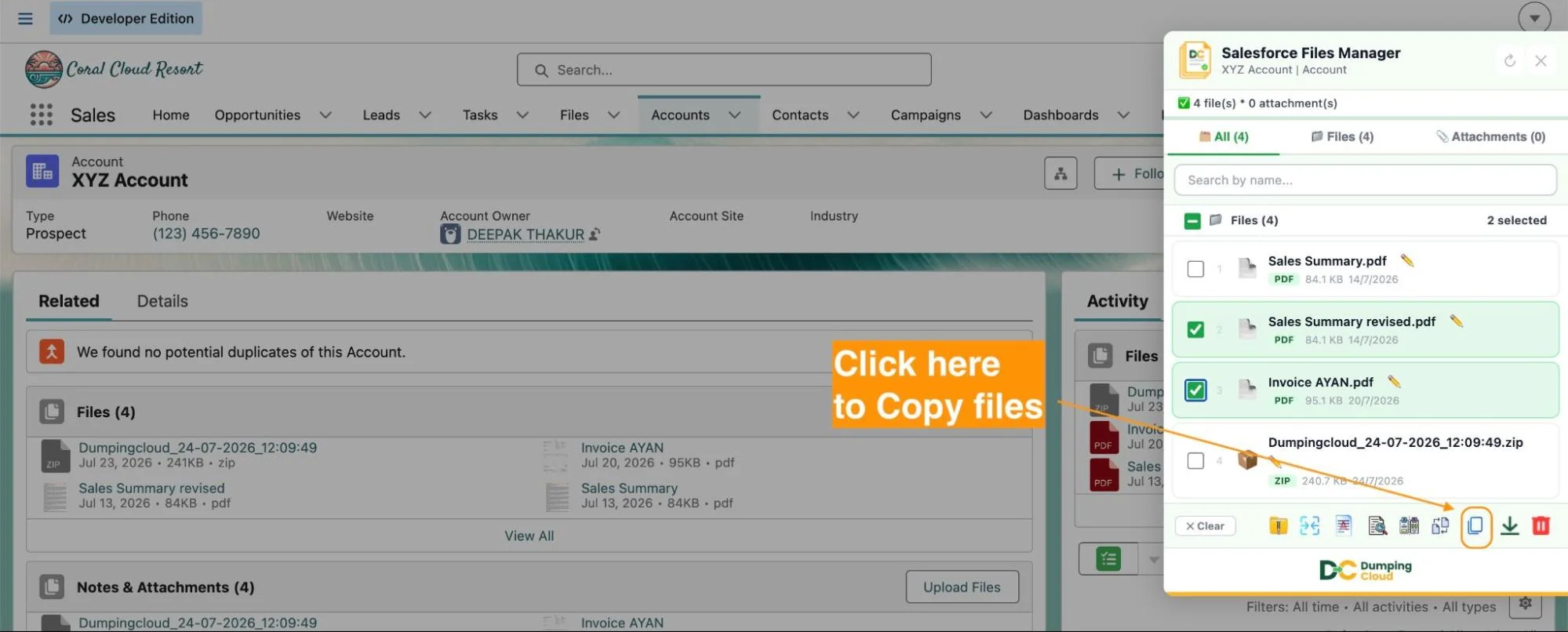
Task: Expand the Campaigns nav dropdown chevron
Action: [986, 115]
